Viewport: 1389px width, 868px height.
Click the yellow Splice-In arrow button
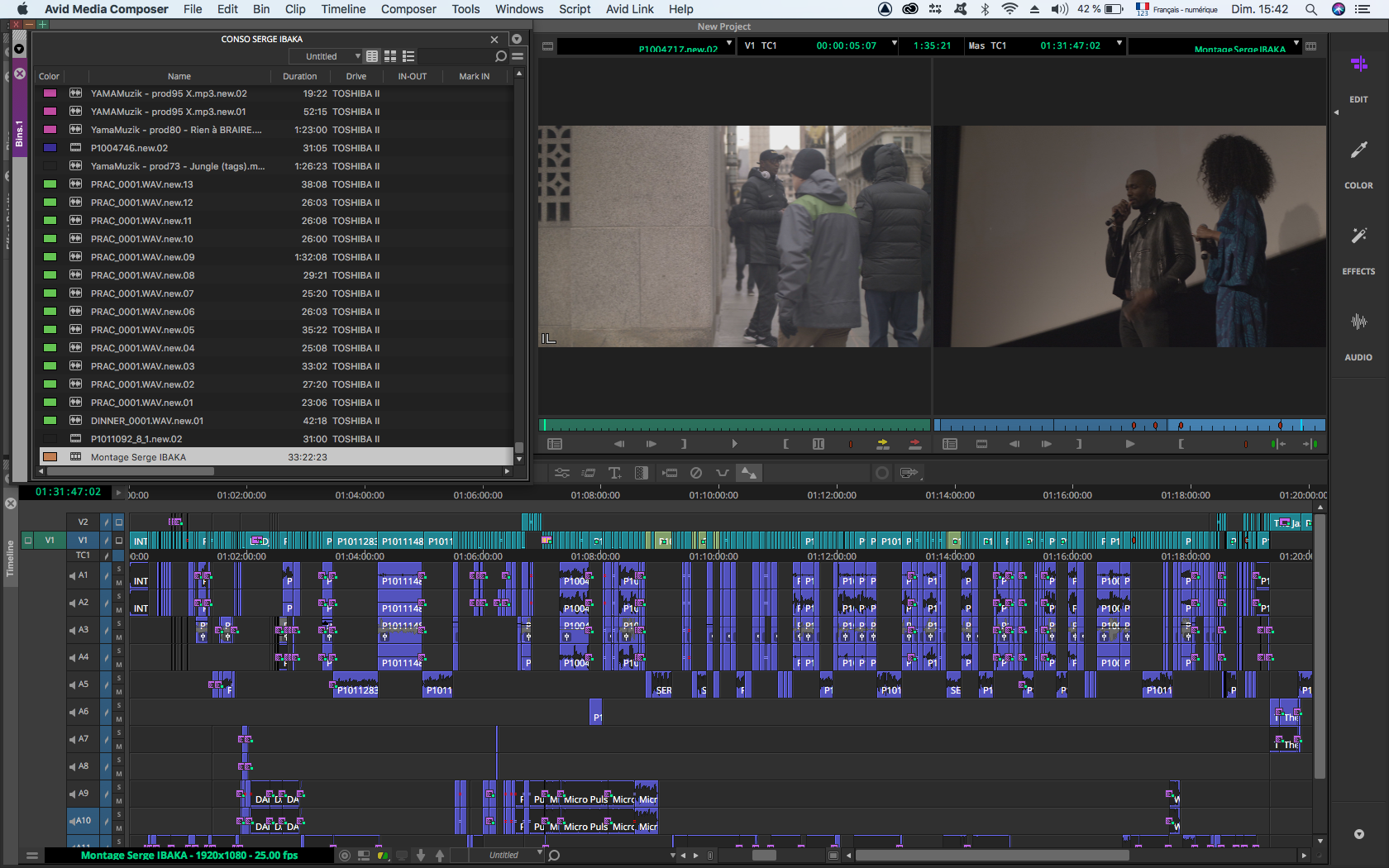tap(883, 444)
